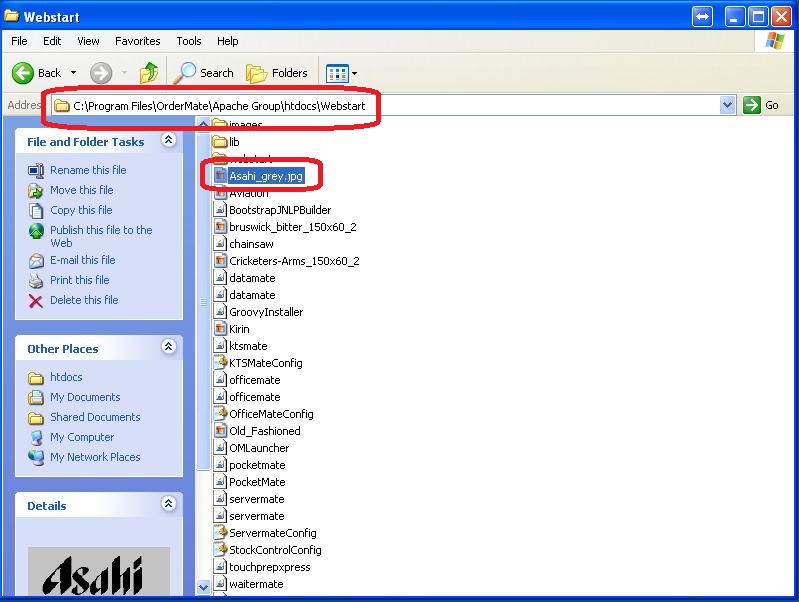The image size is (799, 602).
Task: Click the printer icon in tasks
Action: [36, 281]
